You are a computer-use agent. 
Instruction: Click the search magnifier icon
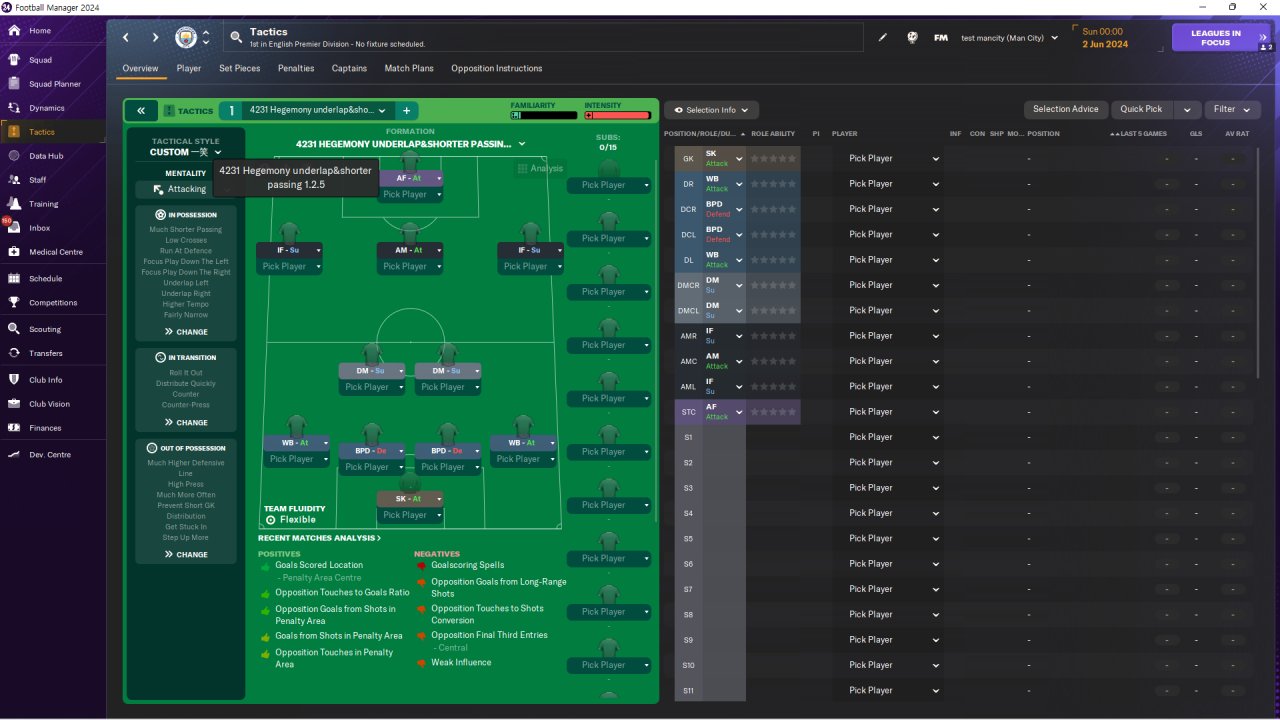[236, 38]
